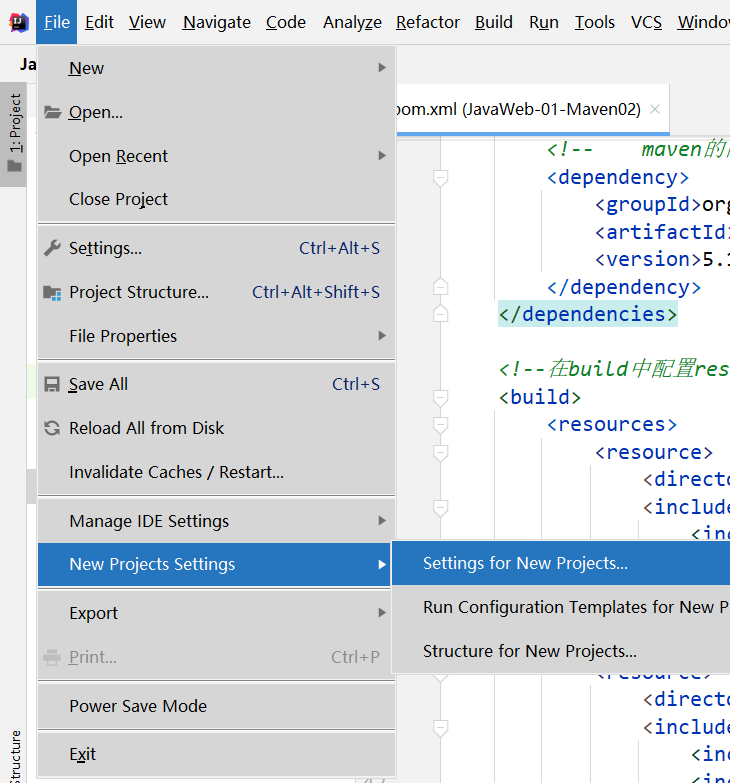The image size is (730, 783).
Task: Collapse the dependency tag fold marker
Action: pos(439,178)
